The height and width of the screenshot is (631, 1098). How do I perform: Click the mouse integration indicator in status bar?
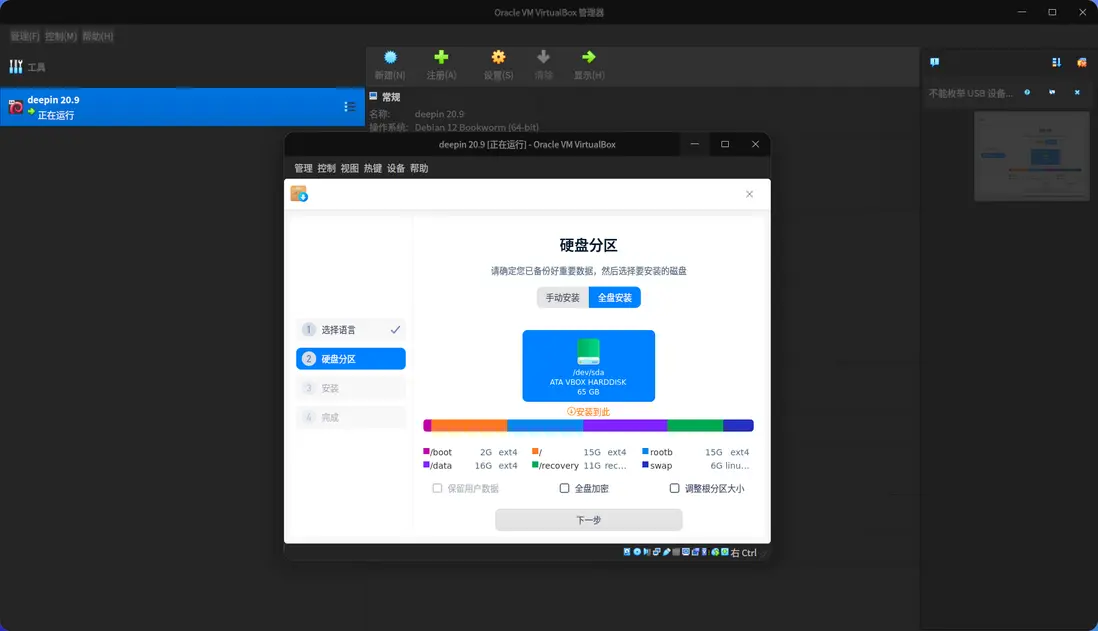(x=715, y=552)
